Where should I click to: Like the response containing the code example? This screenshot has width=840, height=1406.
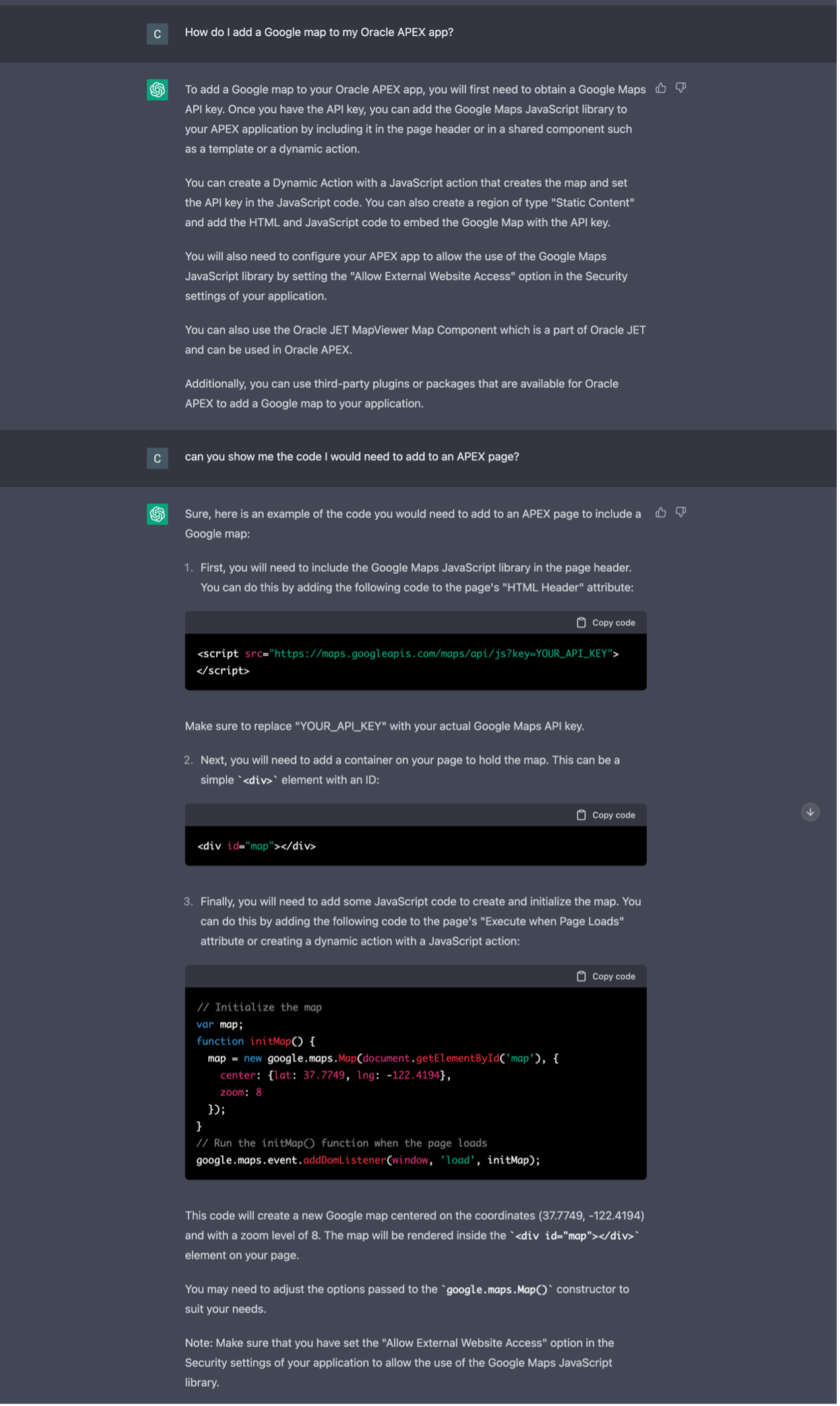pyautogui.click(x=661, y=512)
